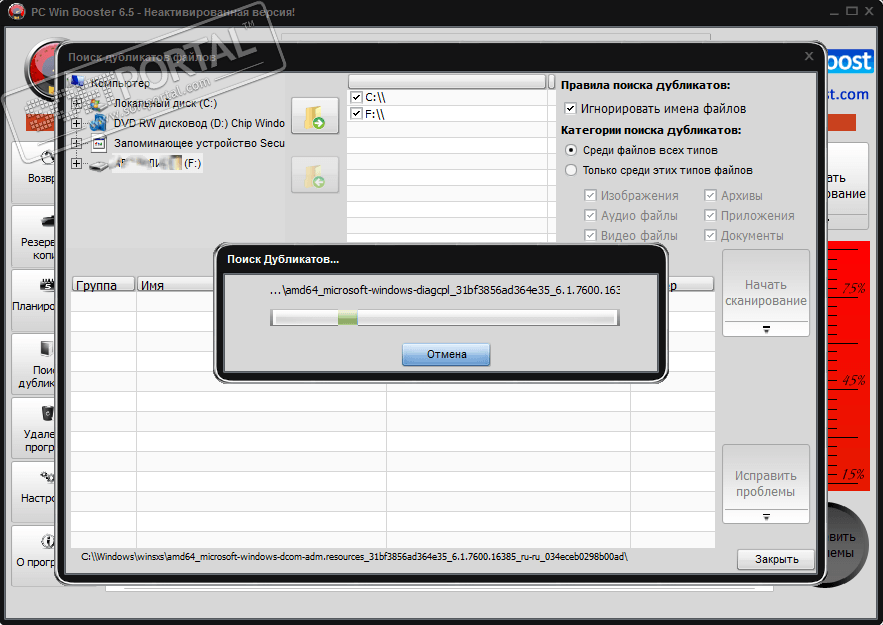Click the Группа column header
Image resolution: width=883 pixels, height=625 pixels.
pos(103,285)
